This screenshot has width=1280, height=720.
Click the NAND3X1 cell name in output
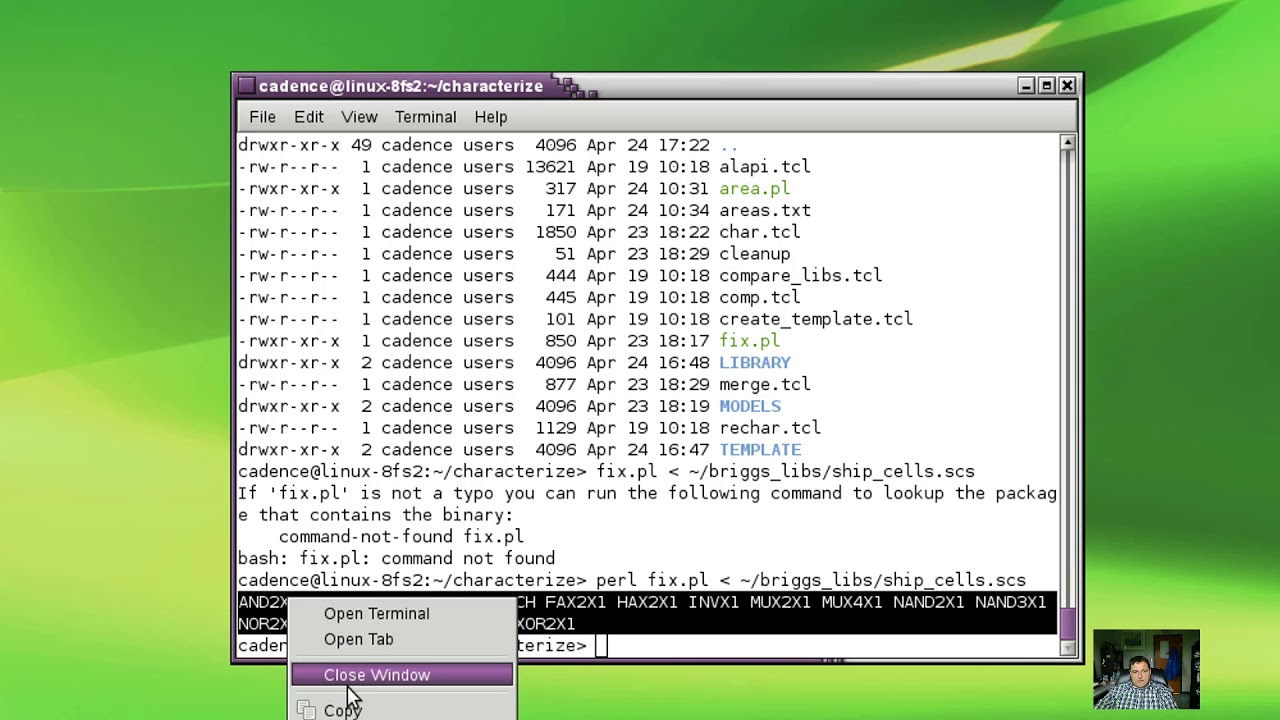tap(1011, 603)
